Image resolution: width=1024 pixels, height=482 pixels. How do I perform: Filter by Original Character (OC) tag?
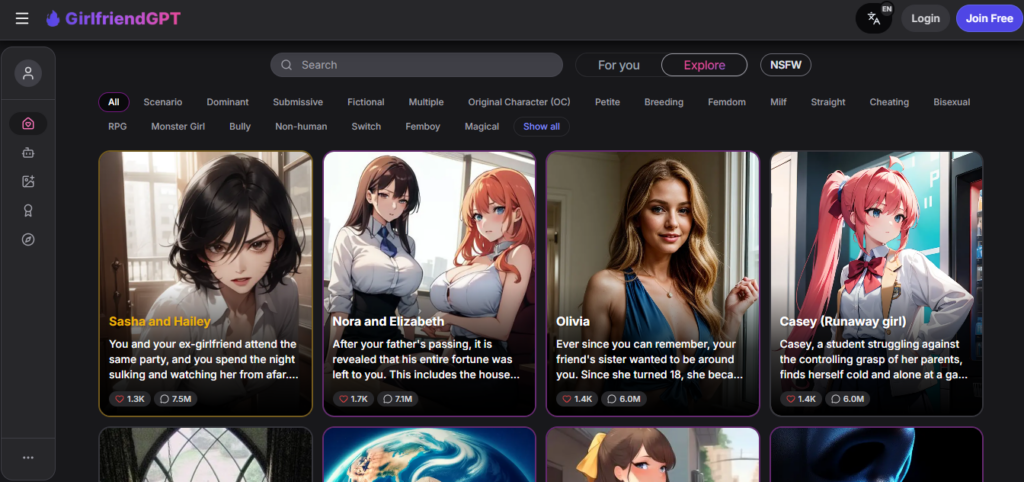(x=519, y=102)
